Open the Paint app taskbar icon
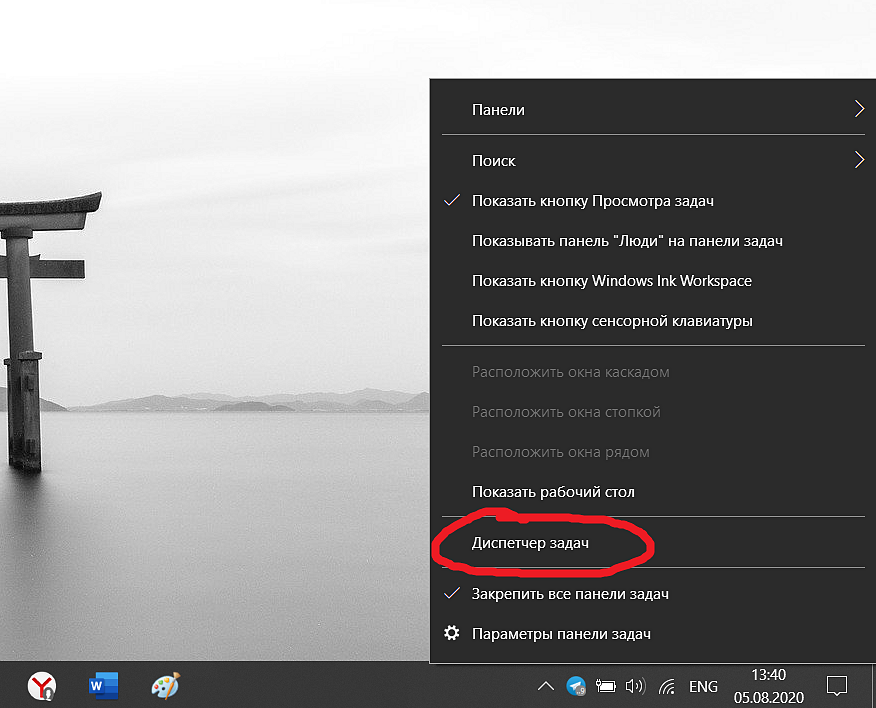 (165, 686)
